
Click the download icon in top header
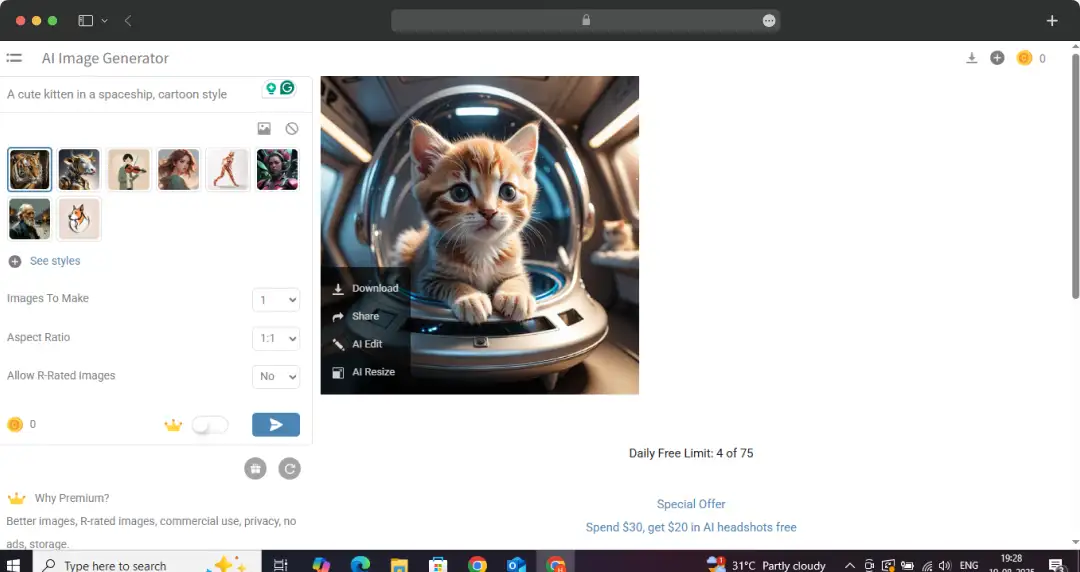click(x=971, y=59)
